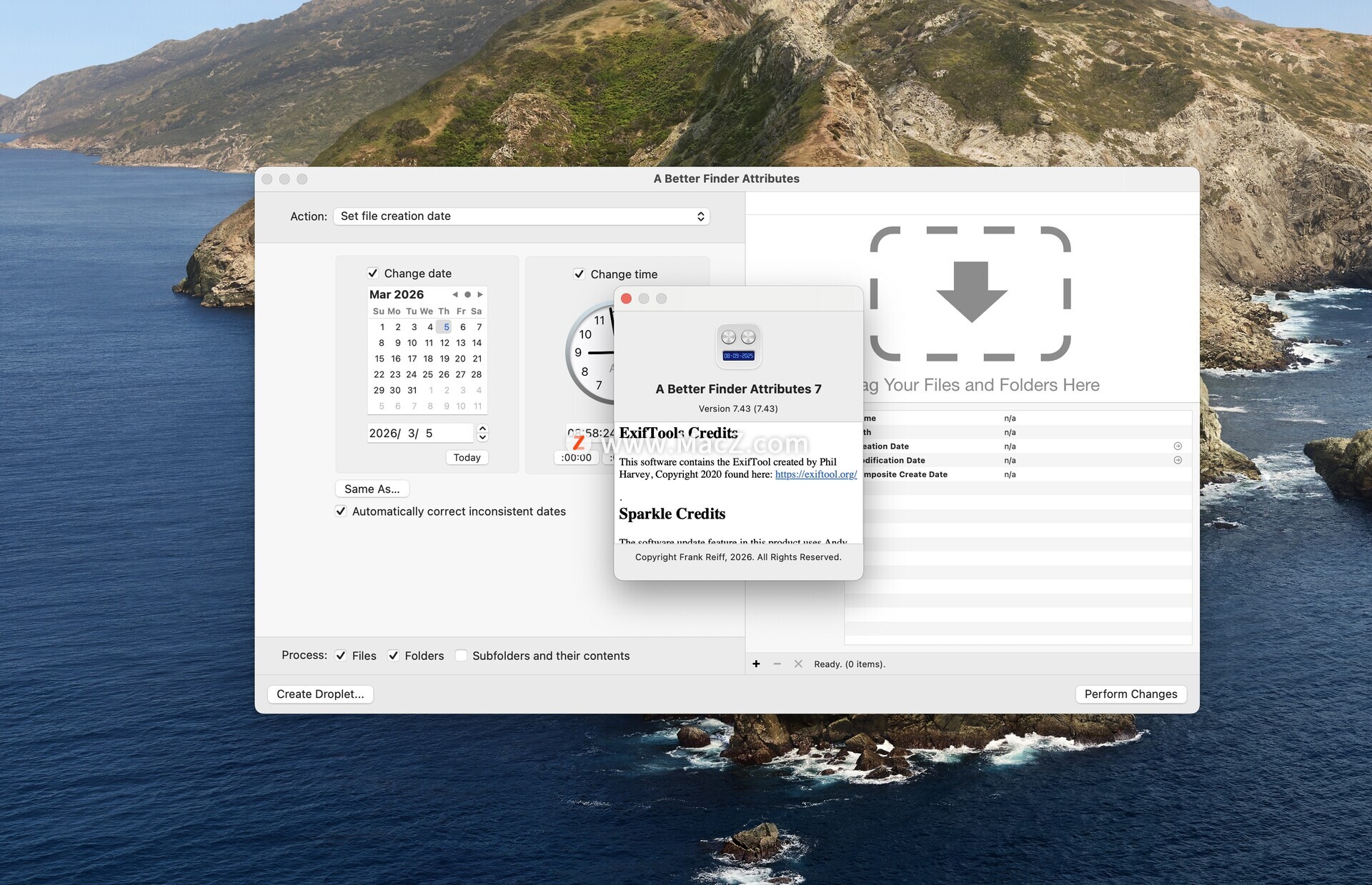This screenshot has width=1372, height=885.
Task: Click the date input field
Action: click(419, 433)
